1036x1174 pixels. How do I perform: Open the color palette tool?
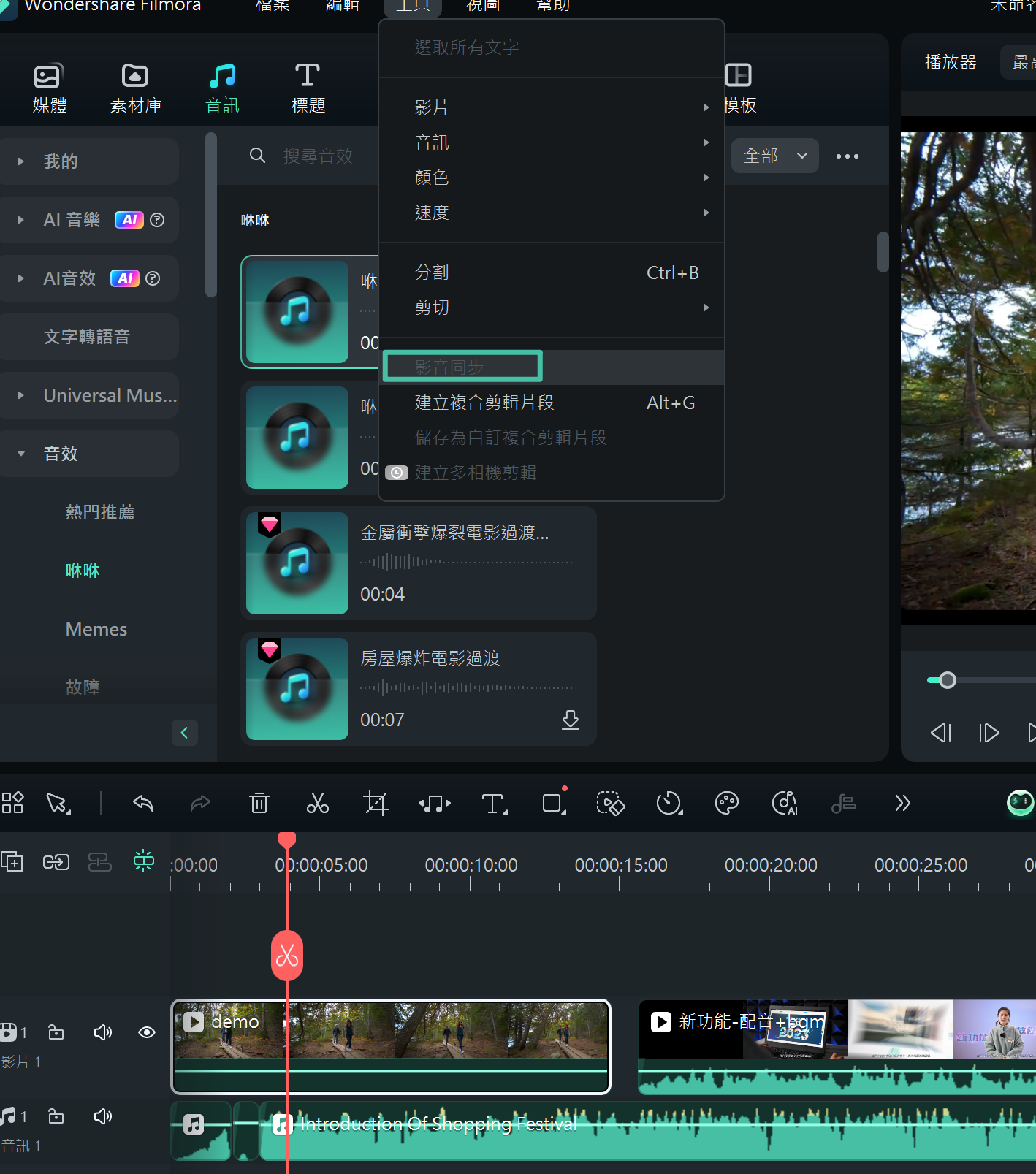727,804
